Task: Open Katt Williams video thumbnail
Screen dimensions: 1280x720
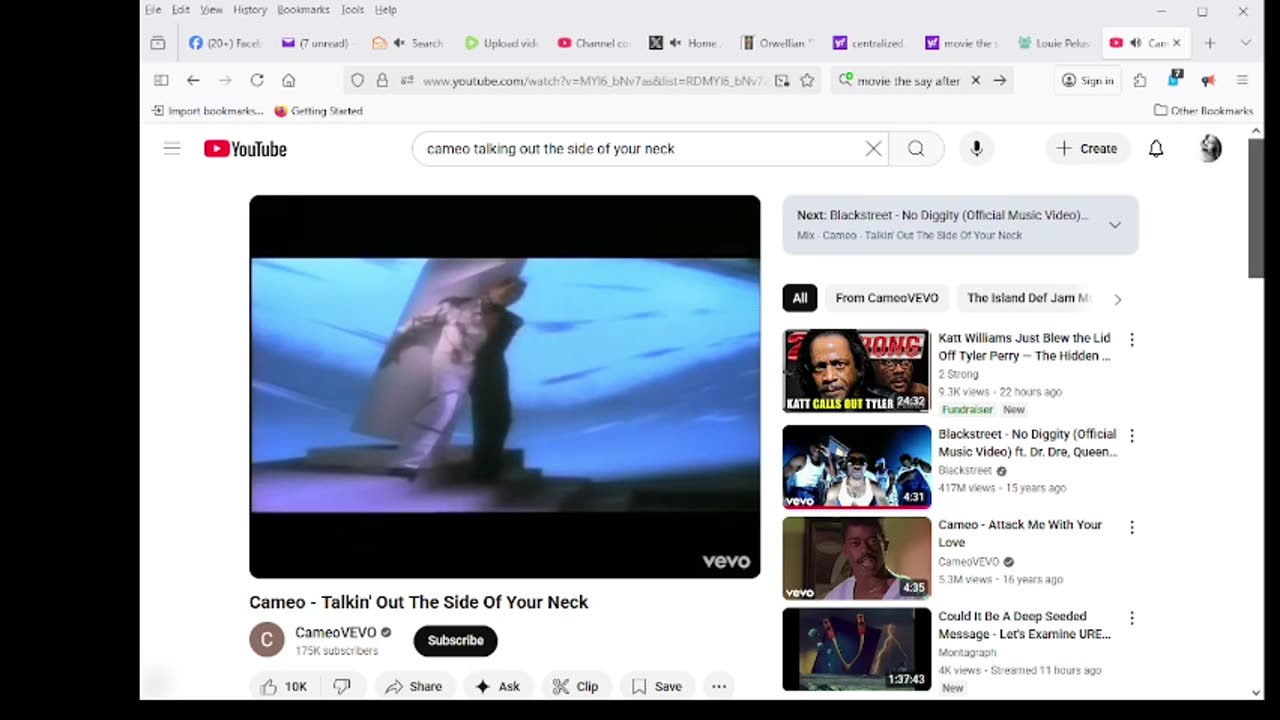Action: tap(856, 371)
